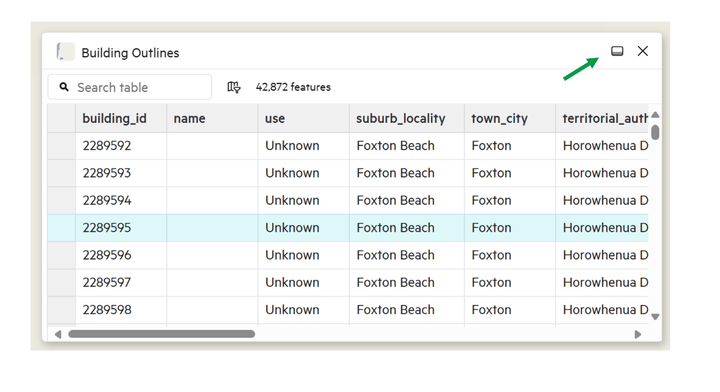Viewport: 720px width, 392px height.
Task: Select building_id cell 2289597
Action: click(x=121, y=282)
